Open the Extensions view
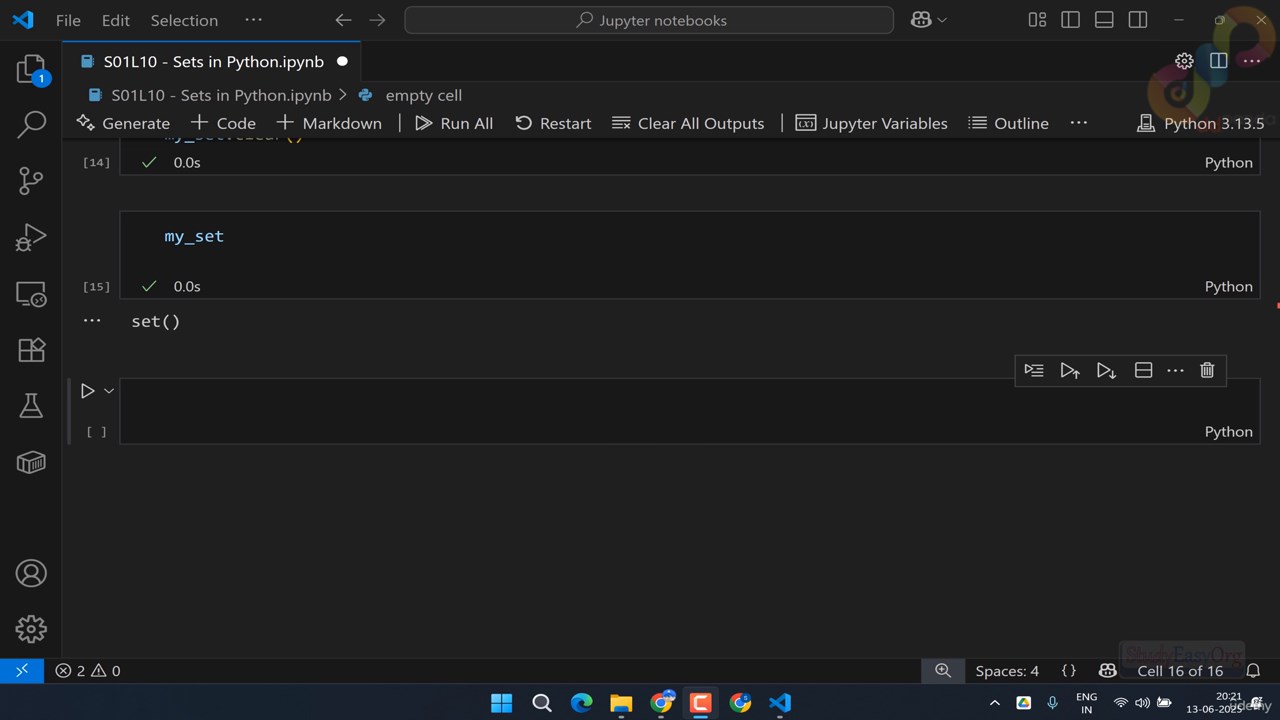The image size is (1280, 720). [31, 350]
